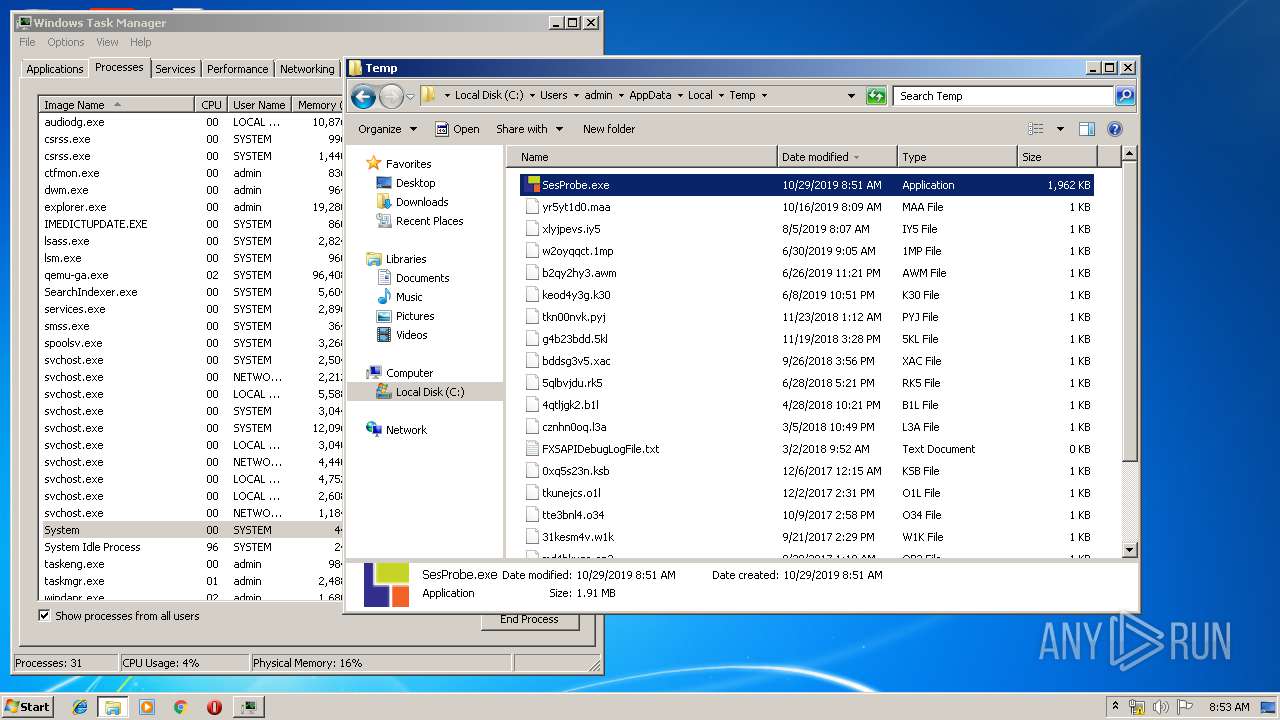The height and width of the screenshot is (720, 1280).
Task: Click Windows Explorer folder icon on taskbar
Action: (x=113, y=707)
